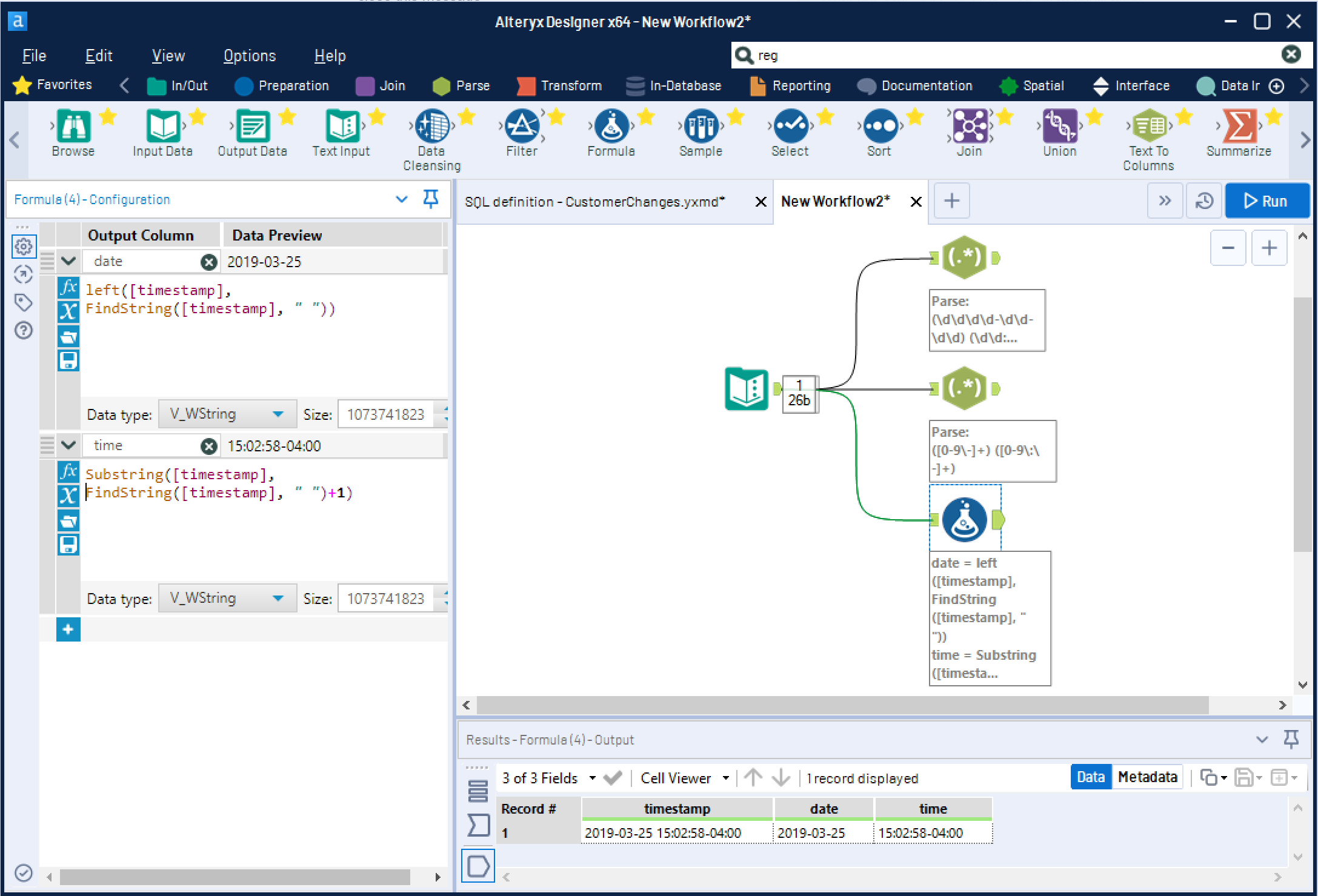This screenshot has width=1318, height=896.
Task: Toggle the Data results view
Action: coord(1090,777)
